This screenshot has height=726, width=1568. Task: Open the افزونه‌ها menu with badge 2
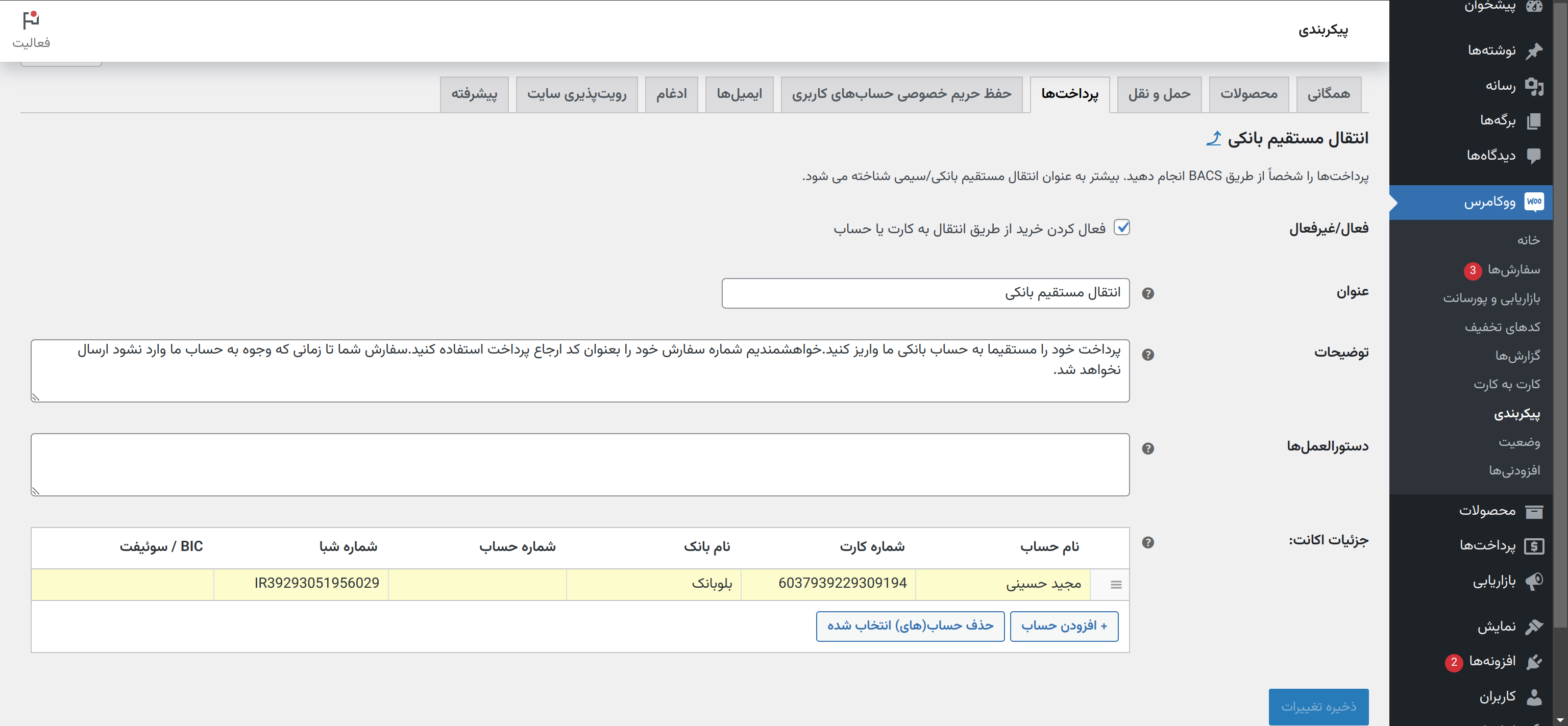click(x=1471, y=662)
